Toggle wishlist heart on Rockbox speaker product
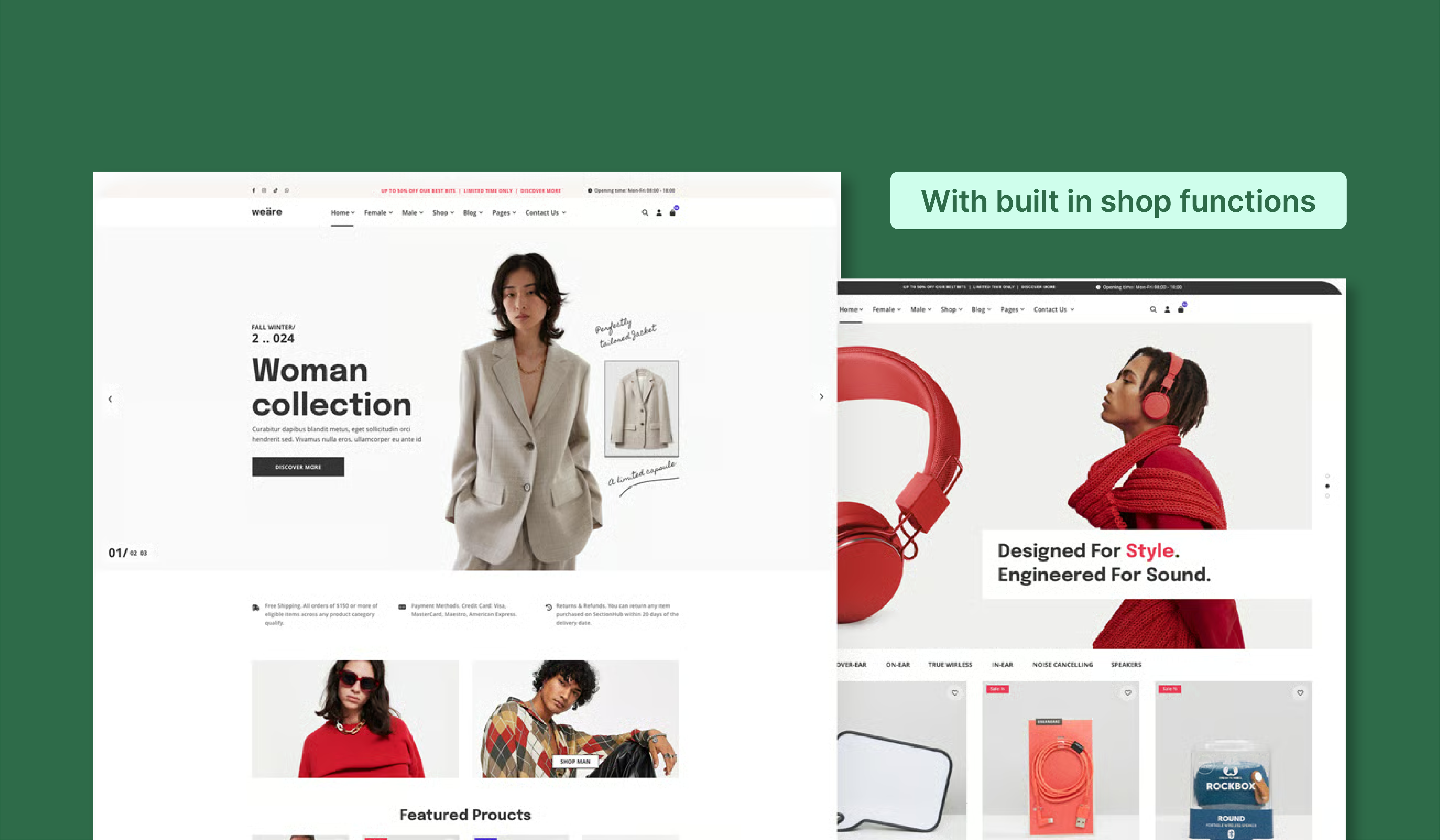This screenshot has height=840, width=1440. pyautogui.click(x=1300, y=693)
